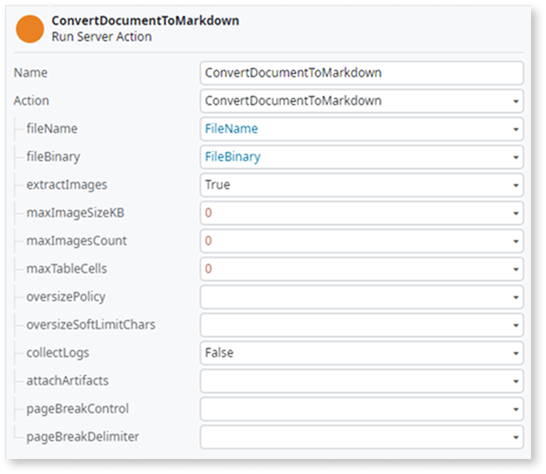Click the maxImagesCount parameter label
This screenshot has height=474, width=546.
77,241
